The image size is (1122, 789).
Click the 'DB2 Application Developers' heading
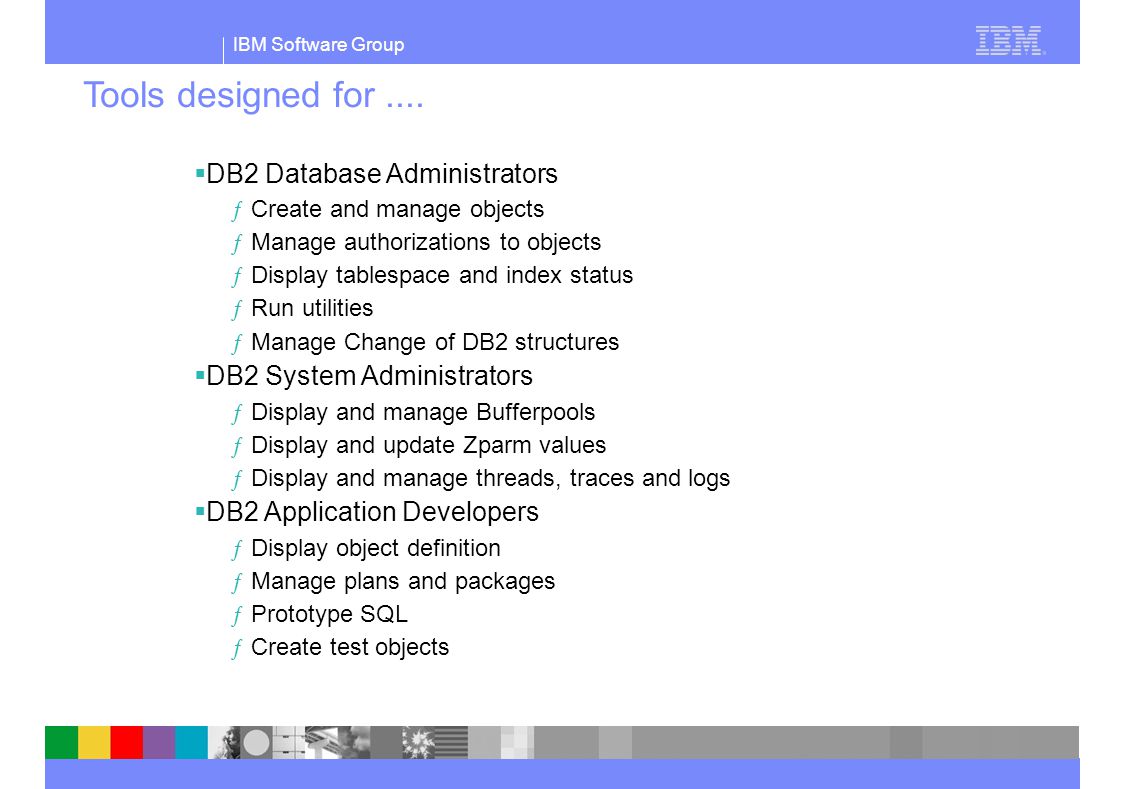point(372,512)
